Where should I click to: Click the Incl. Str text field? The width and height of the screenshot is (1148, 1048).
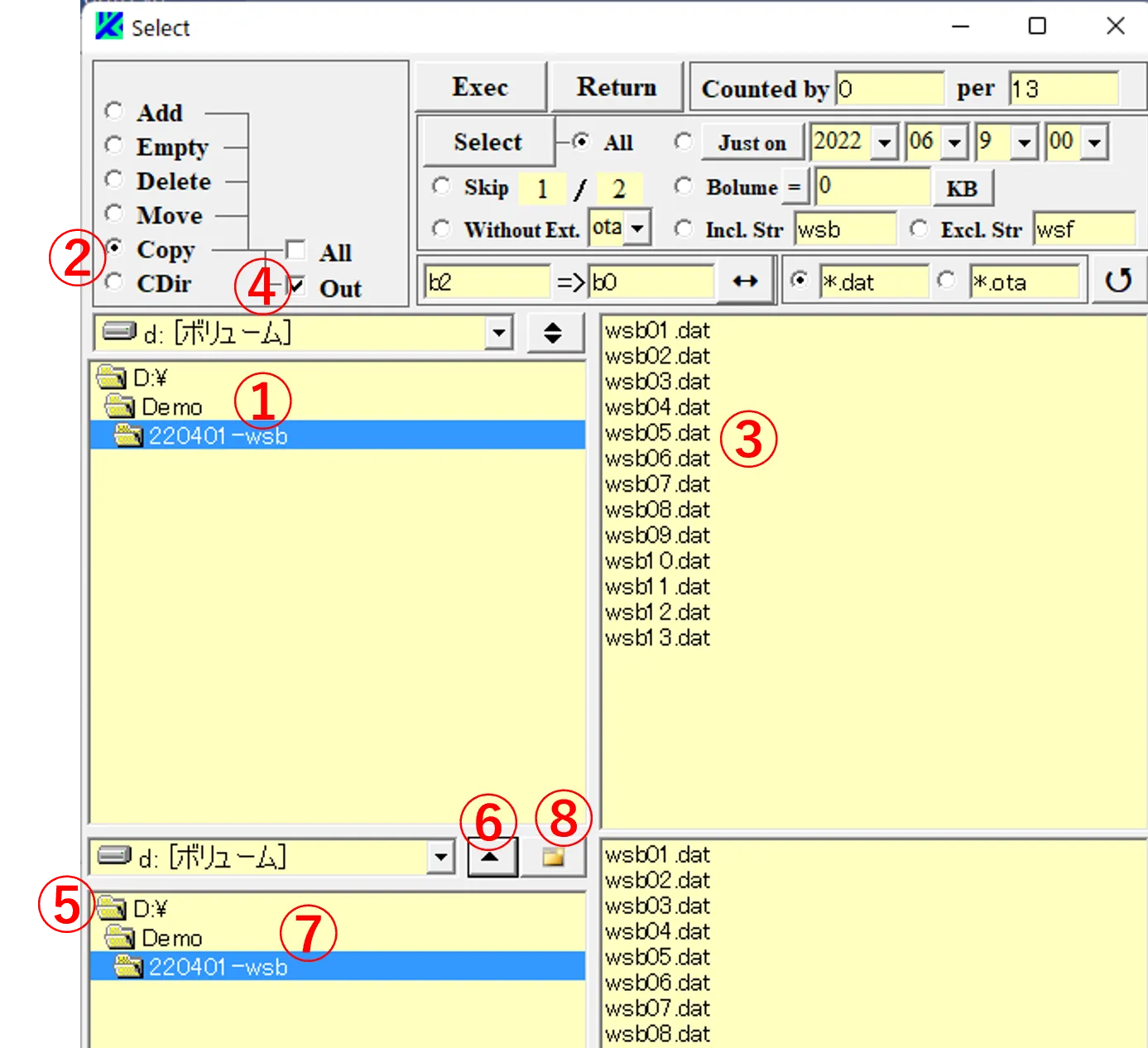pyautogui.click(x=844, y=229)
